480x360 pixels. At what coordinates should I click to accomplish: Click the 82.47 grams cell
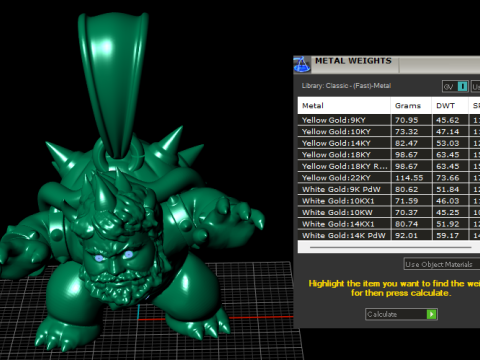411,143
